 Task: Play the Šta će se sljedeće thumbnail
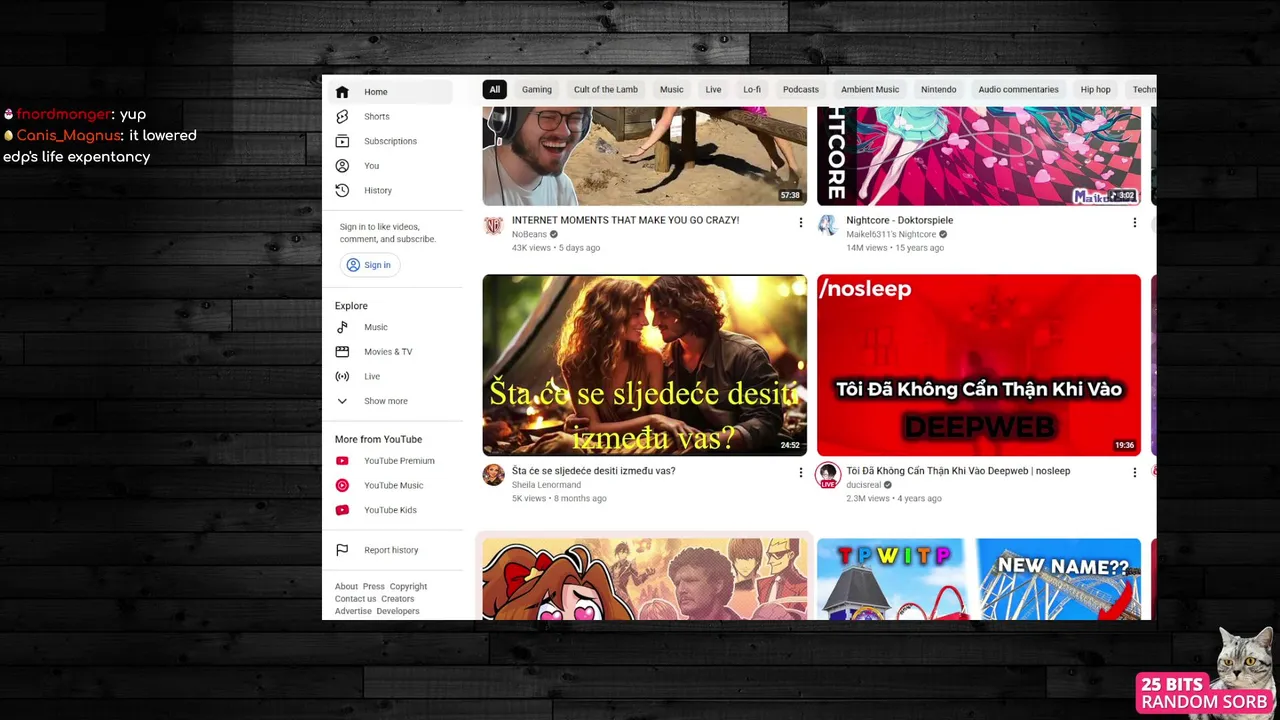(x=645, y=365)
